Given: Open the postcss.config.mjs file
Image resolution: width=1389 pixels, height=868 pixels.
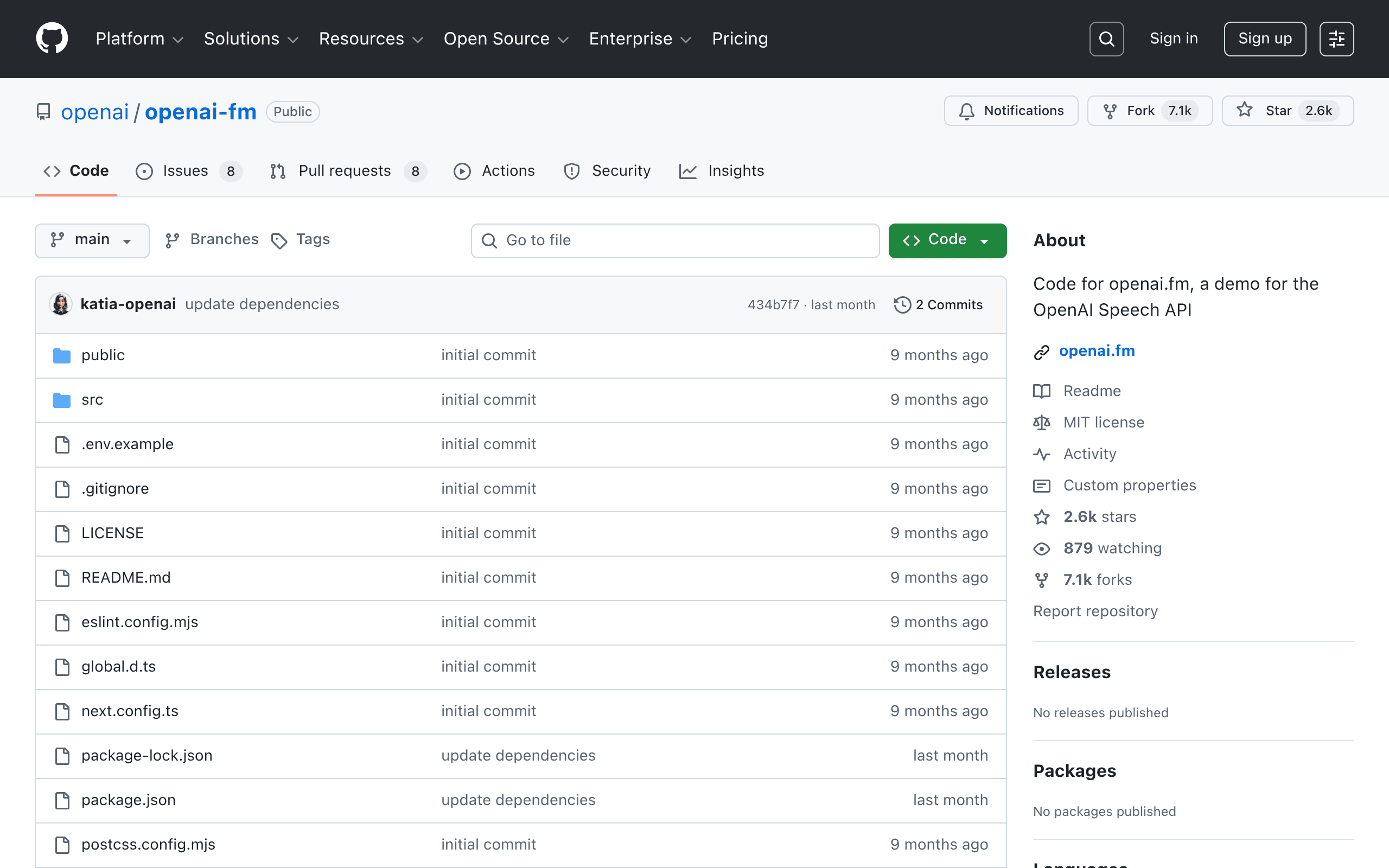Looking at the screenshot, I should pos(148,845).
